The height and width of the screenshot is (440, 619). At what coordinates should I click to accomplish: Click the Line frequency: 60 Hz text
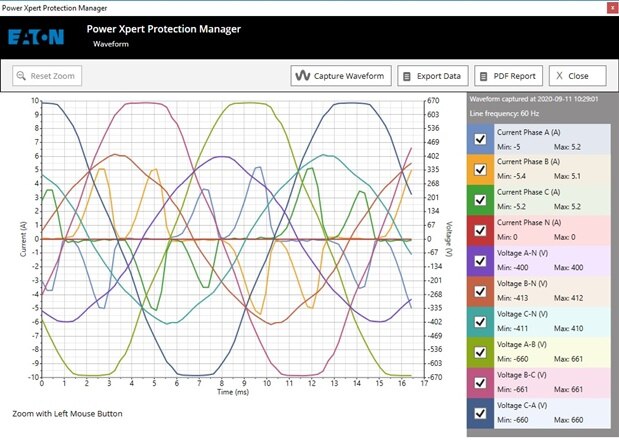click(504, 113)
